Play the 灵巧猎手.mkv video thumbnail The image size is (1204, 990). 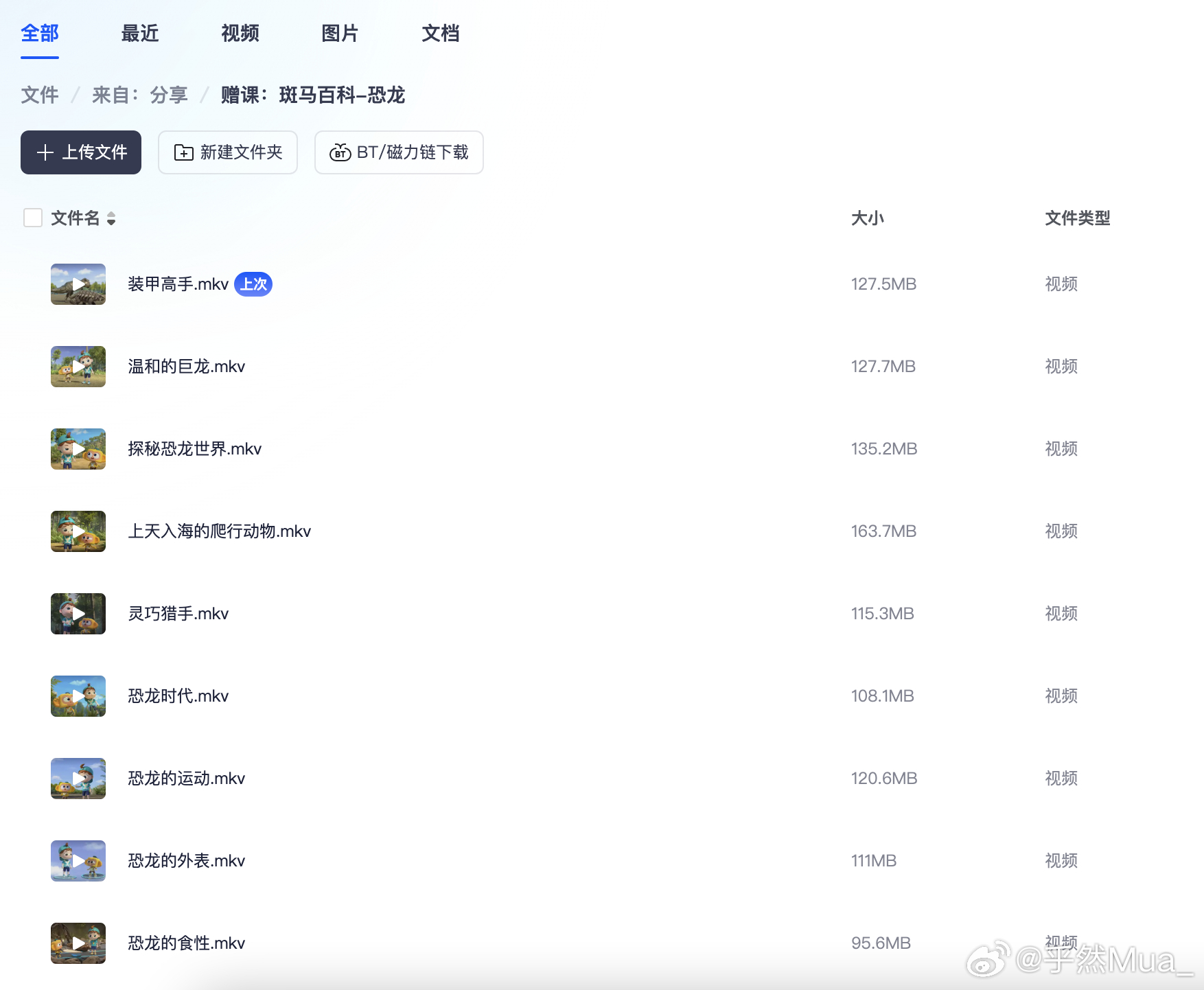coord(78,614)
